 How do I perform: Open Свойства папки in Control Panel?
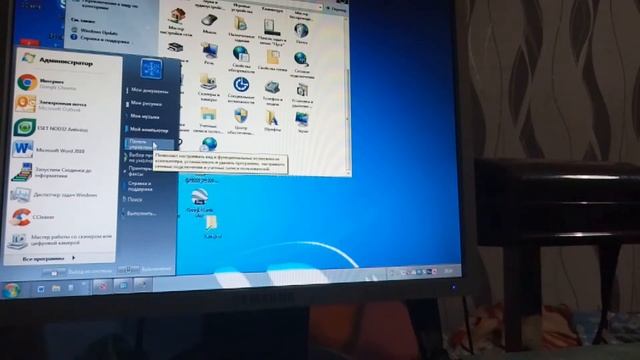click(272, 60)
